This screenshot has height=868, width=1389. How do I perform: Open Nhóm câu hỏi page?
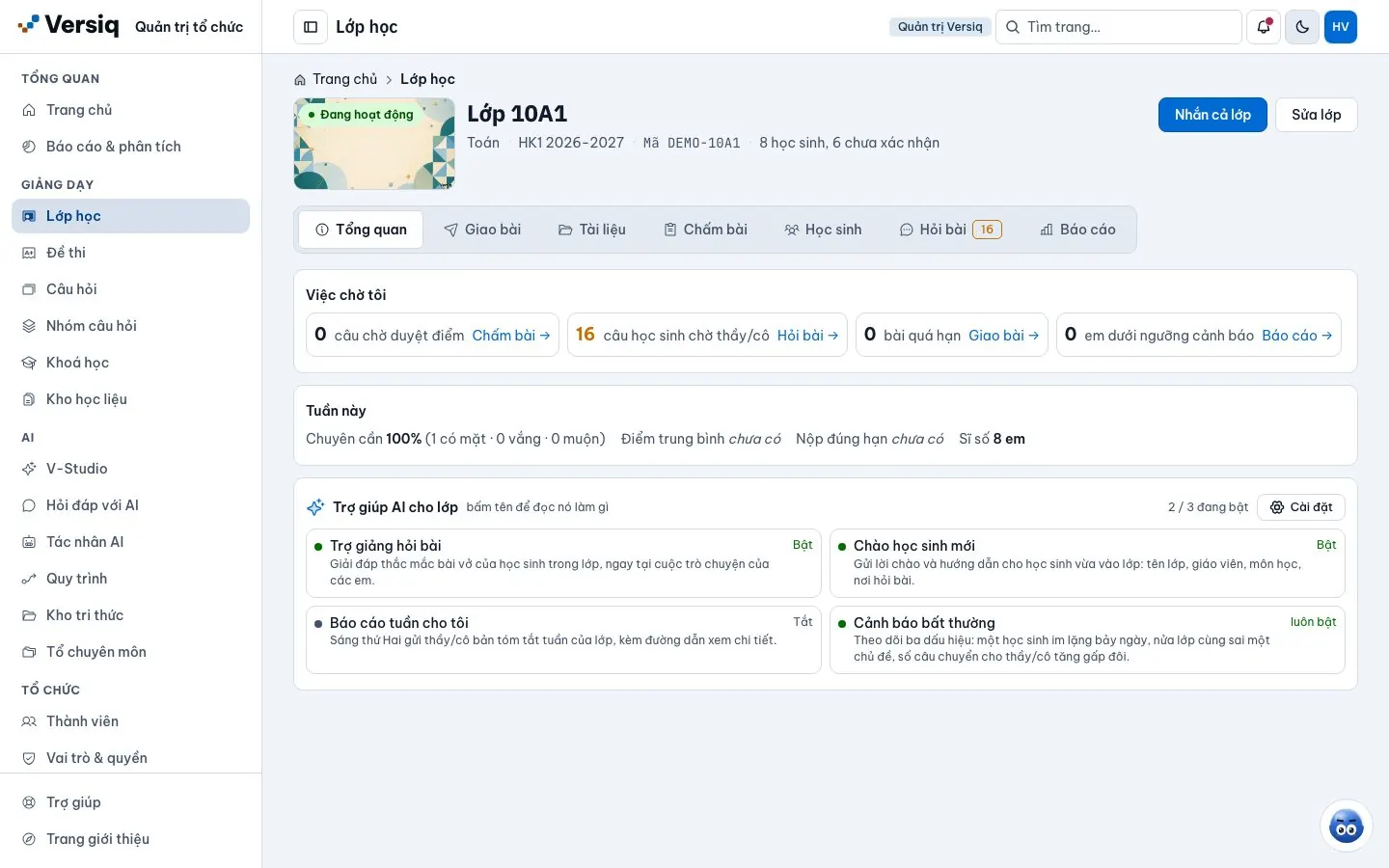tap(130, 326)
